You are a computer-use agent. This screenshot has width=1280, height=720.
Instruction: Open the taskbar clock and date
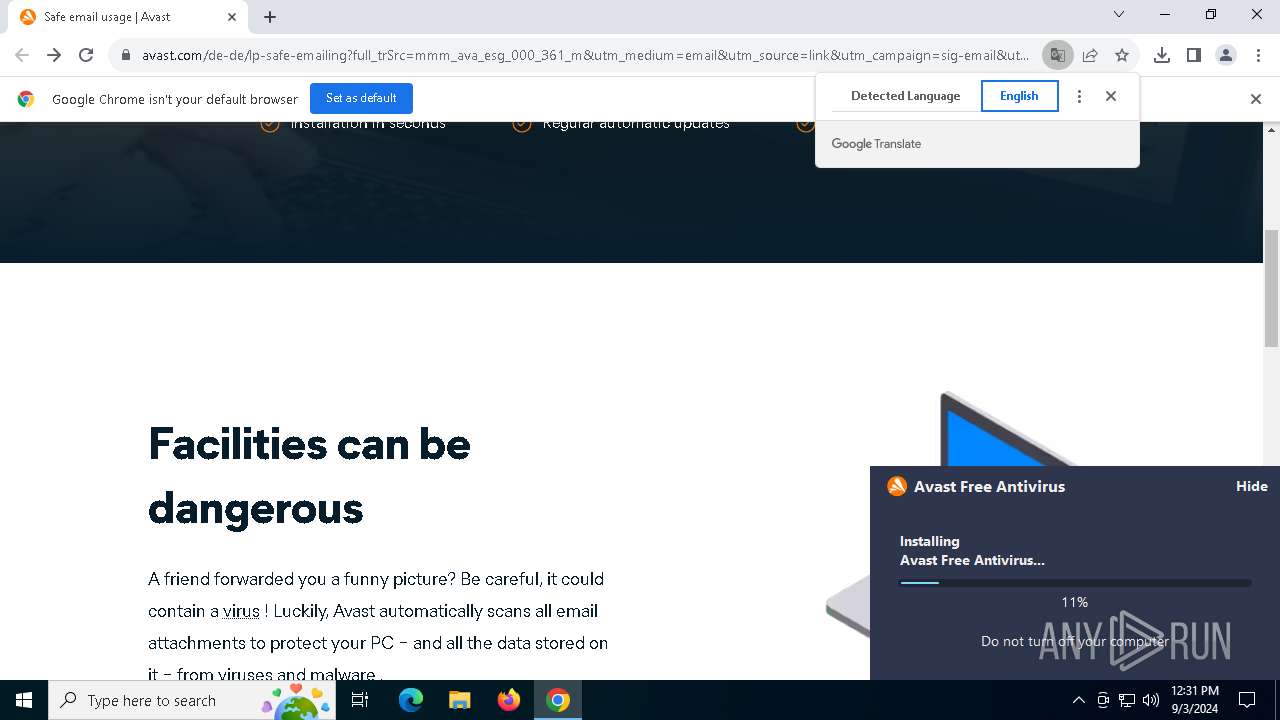click(1195, 700)
